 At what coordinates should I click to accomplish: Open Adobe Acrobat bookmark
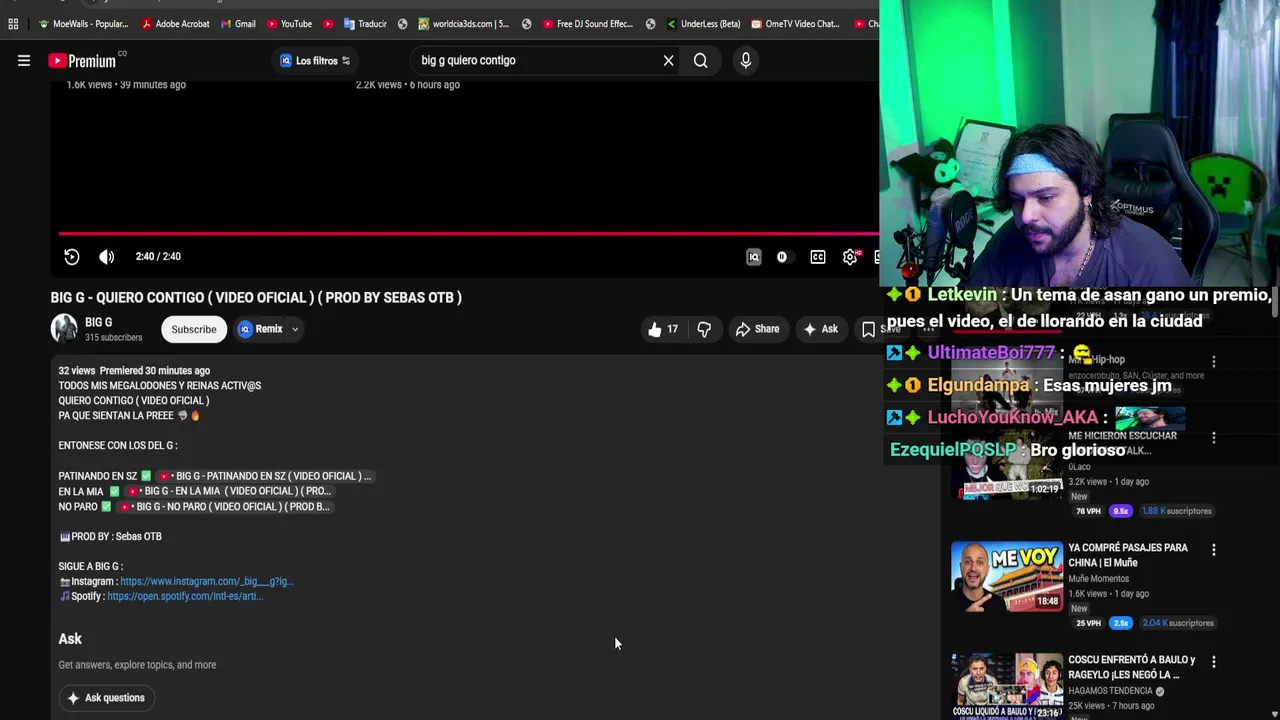pos(175,24)
